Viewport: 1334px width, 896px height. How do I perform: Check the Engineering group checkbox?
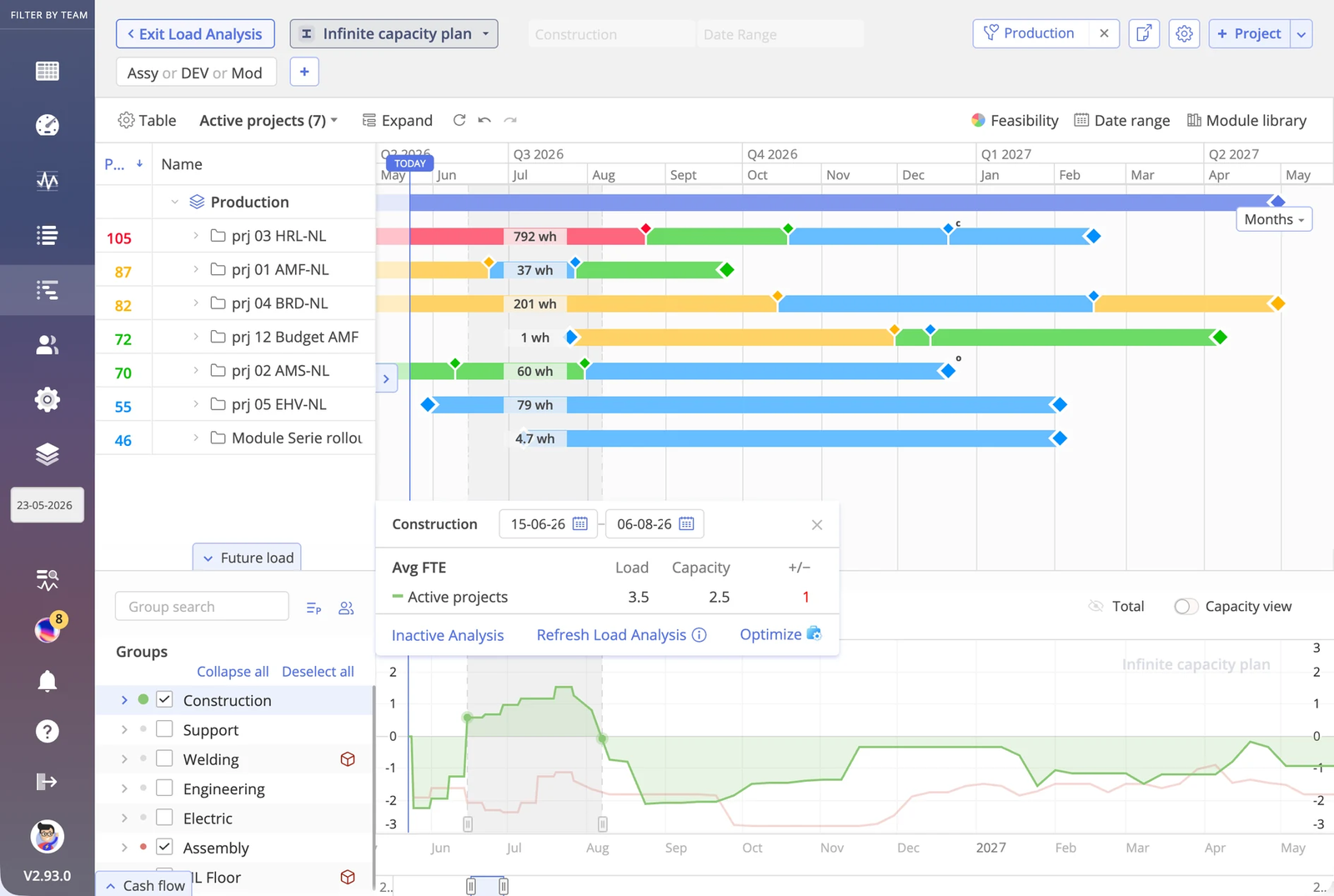point(164,788)
